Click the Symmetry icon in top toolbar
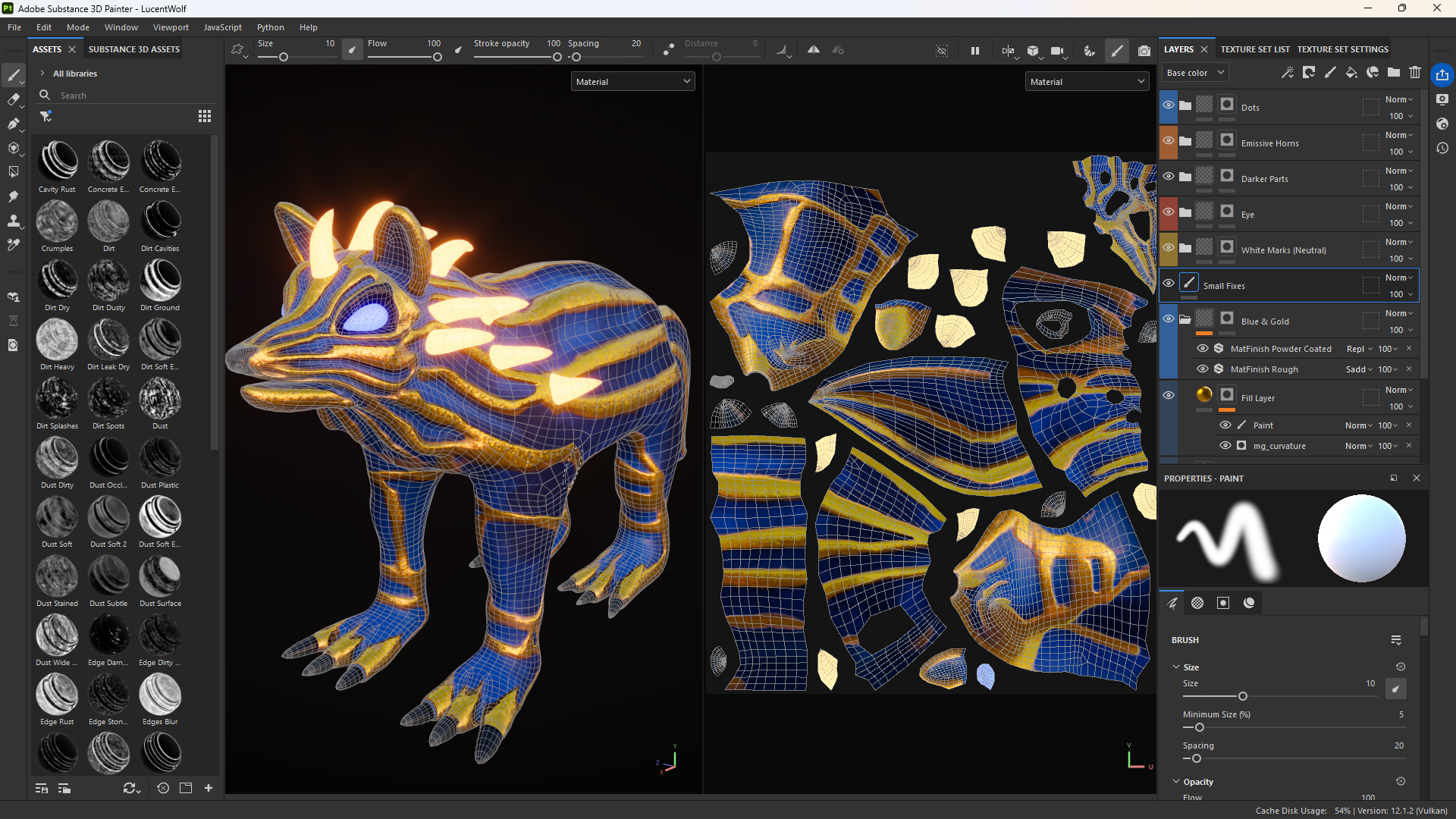Image resolution: width=1456 pixels, height=819 pixels. tap(813, 50)
